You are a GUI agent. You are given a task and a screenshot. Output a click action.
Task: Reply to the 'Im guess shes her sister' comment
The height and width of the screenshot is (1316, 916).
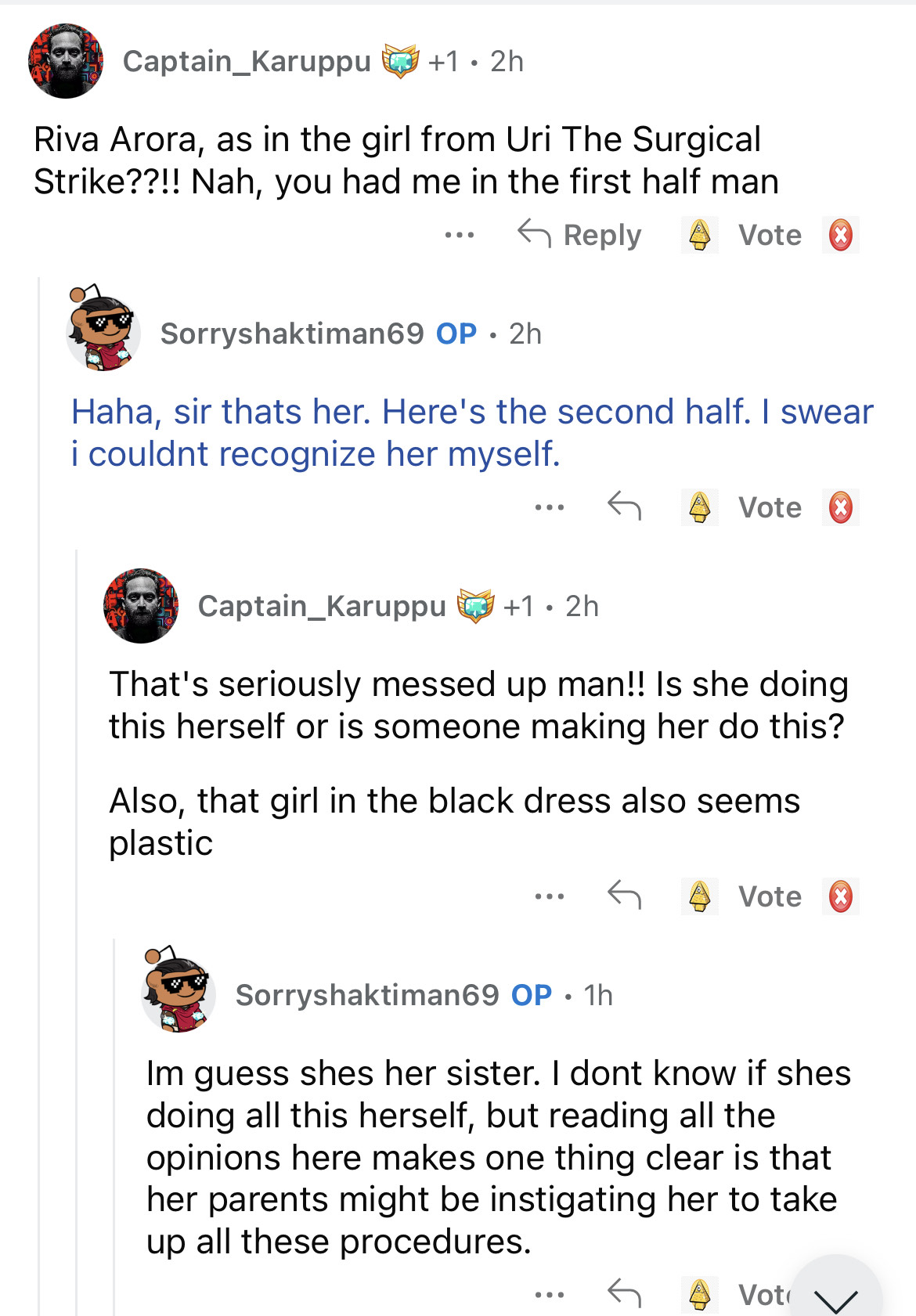tap(624, 1293)
